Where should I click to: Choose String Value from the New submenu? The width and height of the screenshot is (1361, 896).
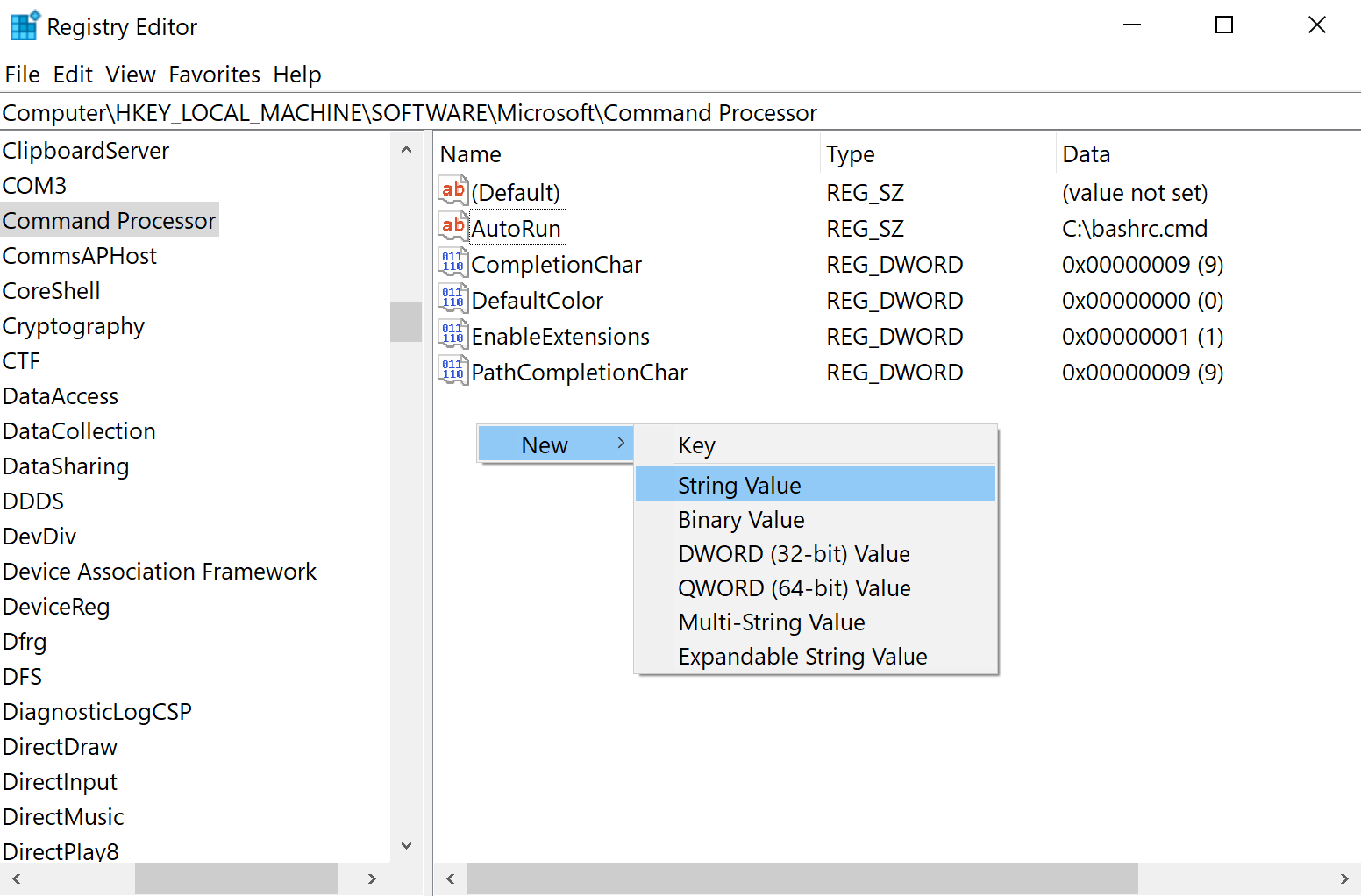[816, 485]
